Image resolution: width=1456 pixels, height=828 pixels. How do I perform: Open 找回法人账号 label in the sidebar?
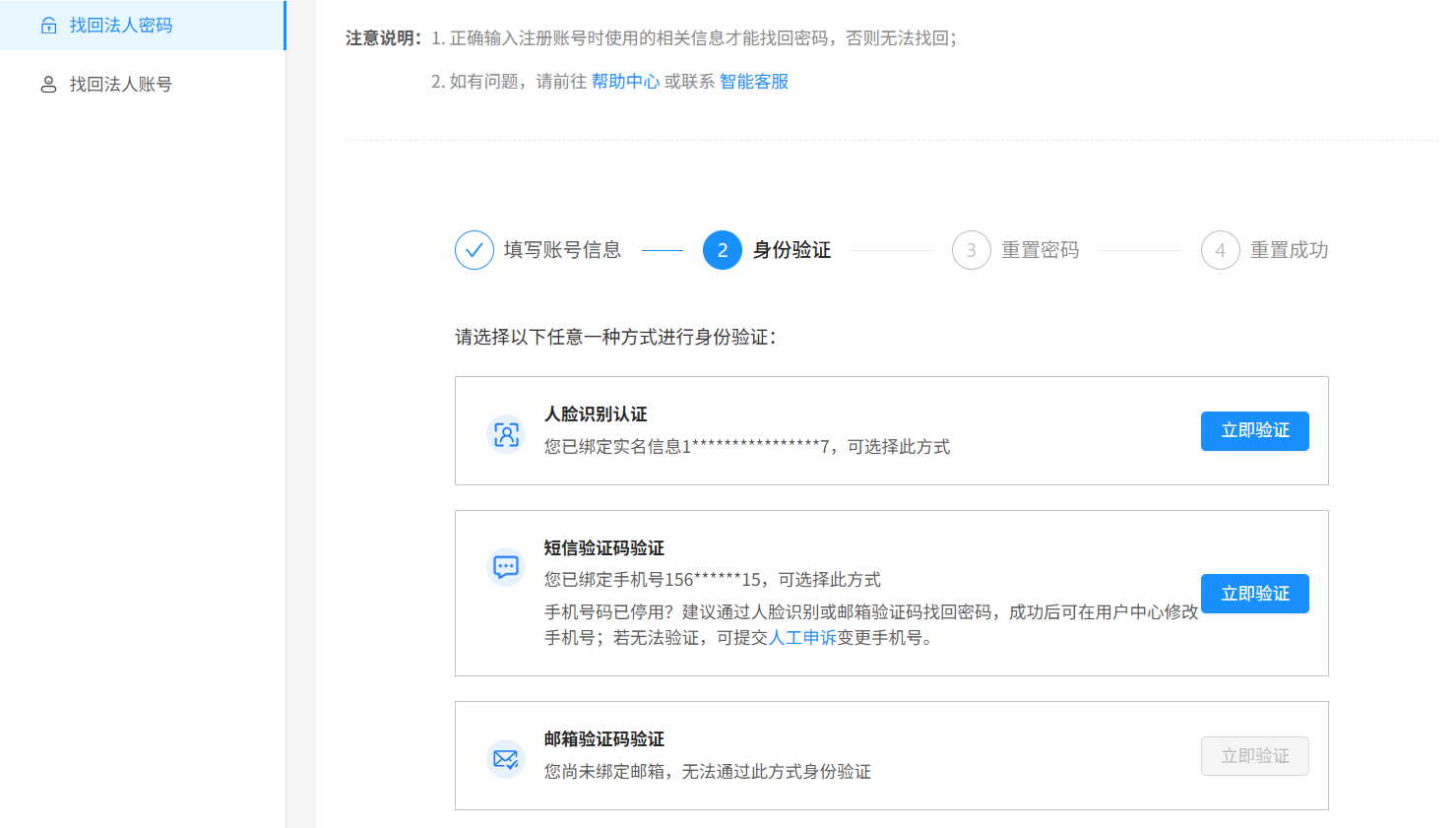coord(120,85)
